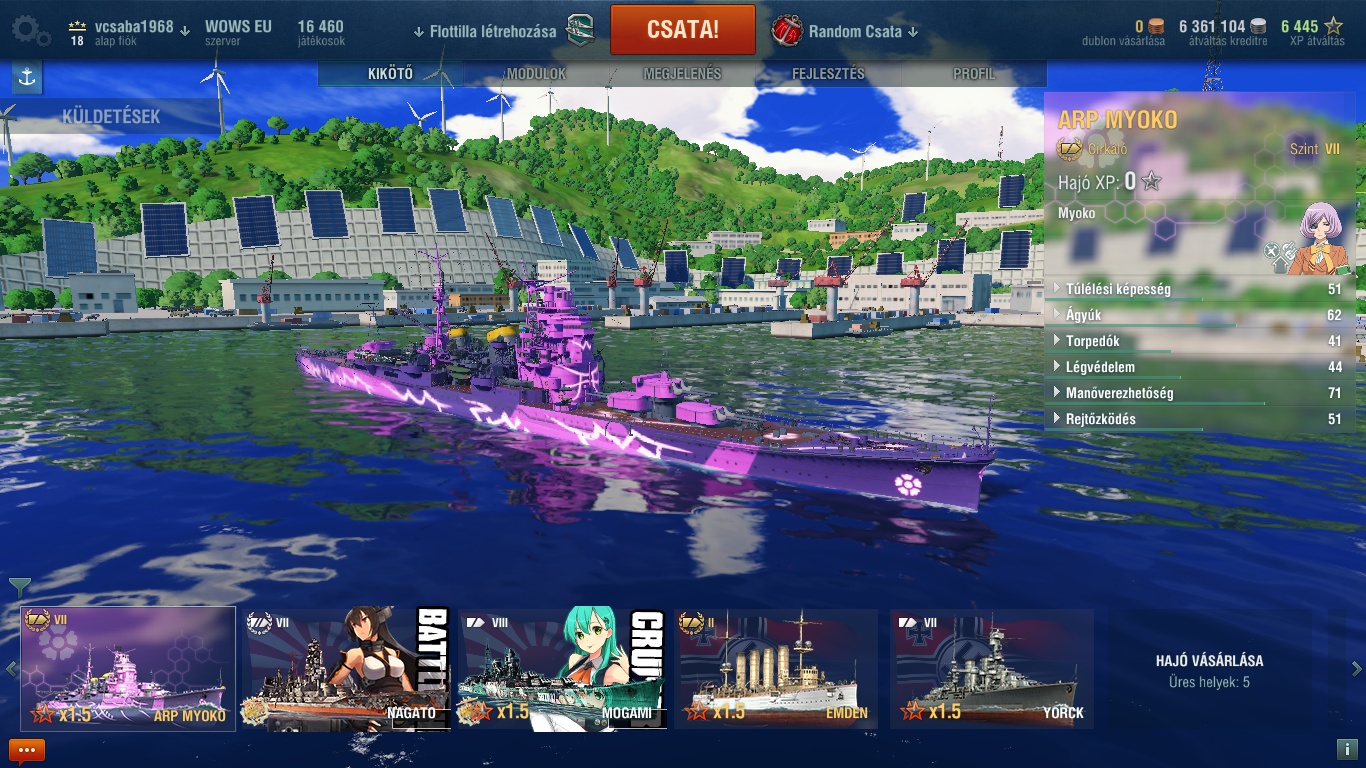The height and width of the screenshot is (768, 1366).
Task: Open the settings gear menu
Action: point(30,31)
